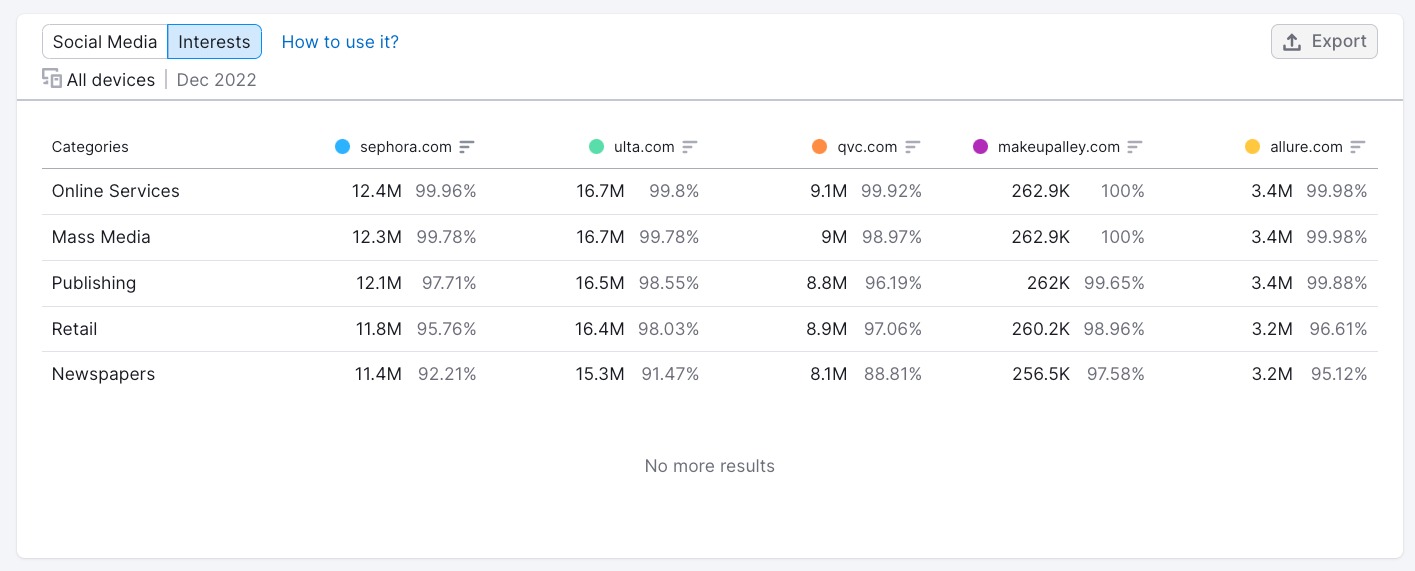Click the ulta.com header label
This screenshot has height=571, width=1415.
(x=644, y=147)
